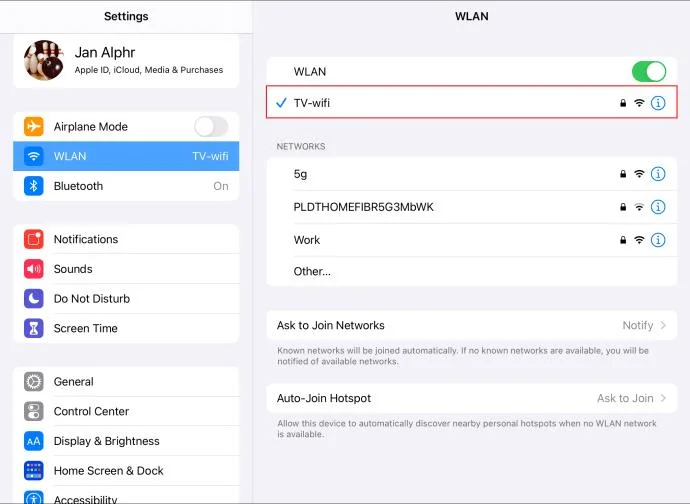Click the Display & Brightness AA icon

pos(34,441)
